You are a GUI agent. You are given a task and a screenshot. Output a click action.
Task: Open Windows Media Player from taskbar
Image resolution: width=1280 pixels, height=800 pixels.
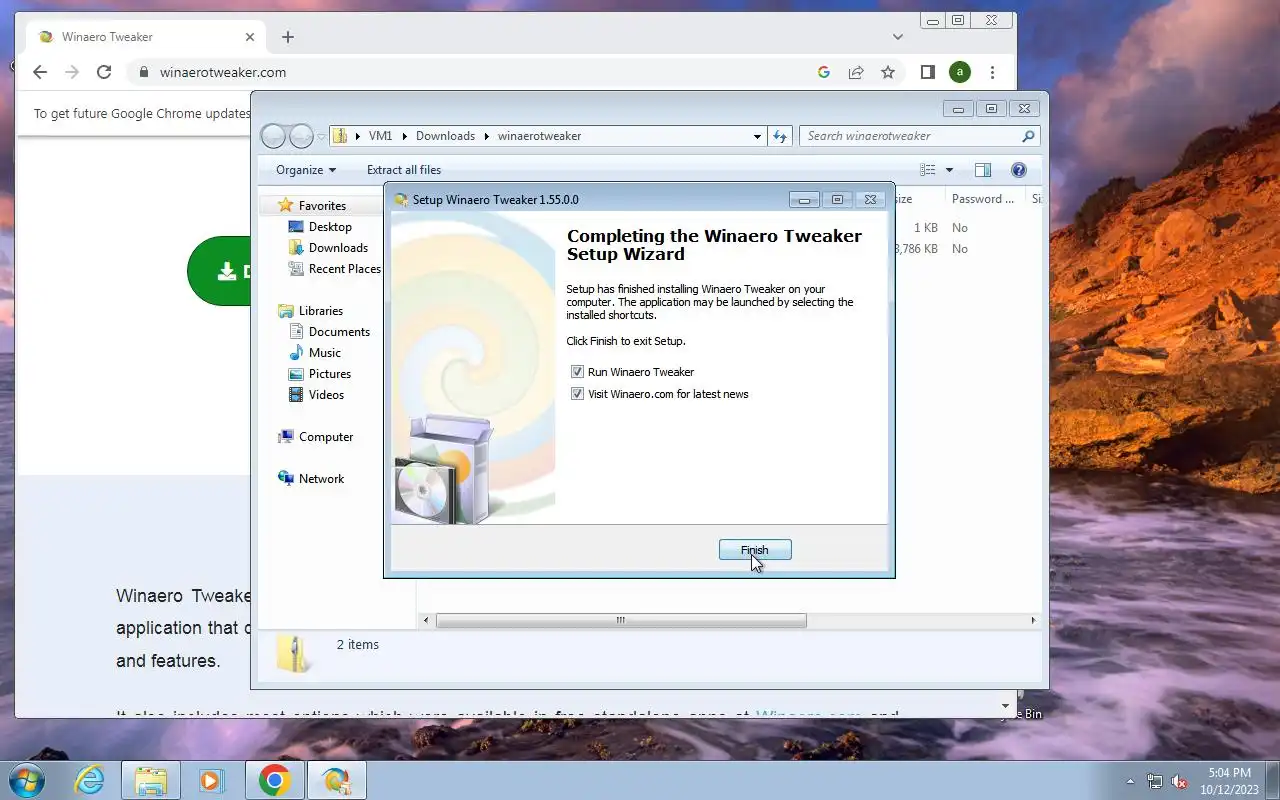pyautogui.click(x=212, y=780)
